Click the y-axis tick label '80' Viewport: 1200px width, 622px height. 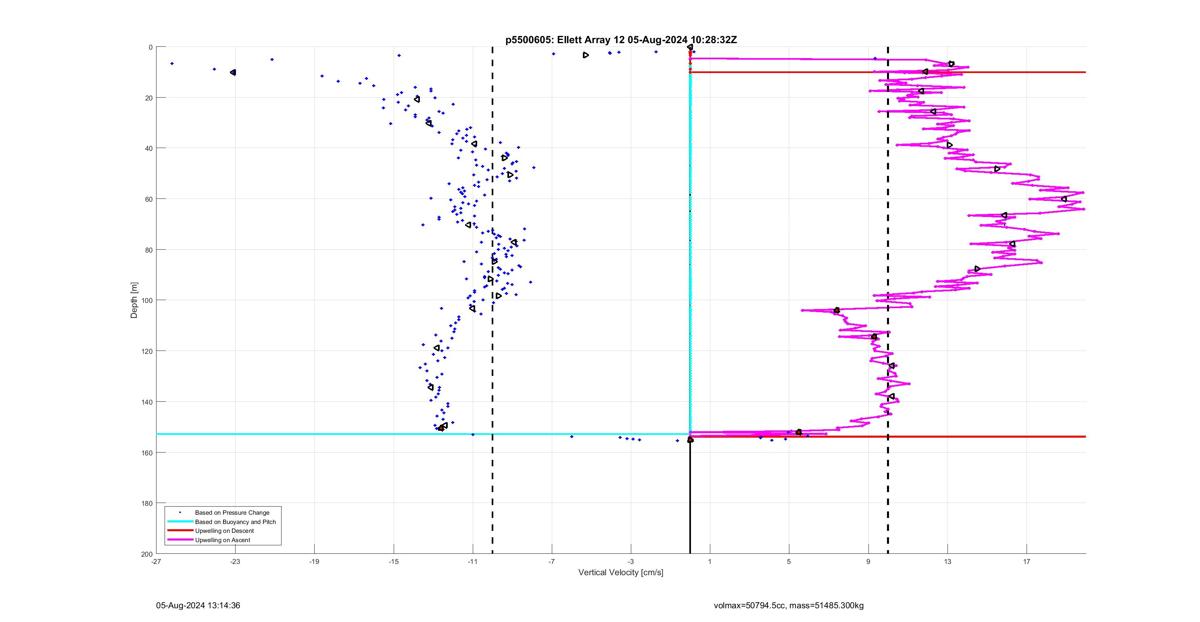click(x=148, y=250)
